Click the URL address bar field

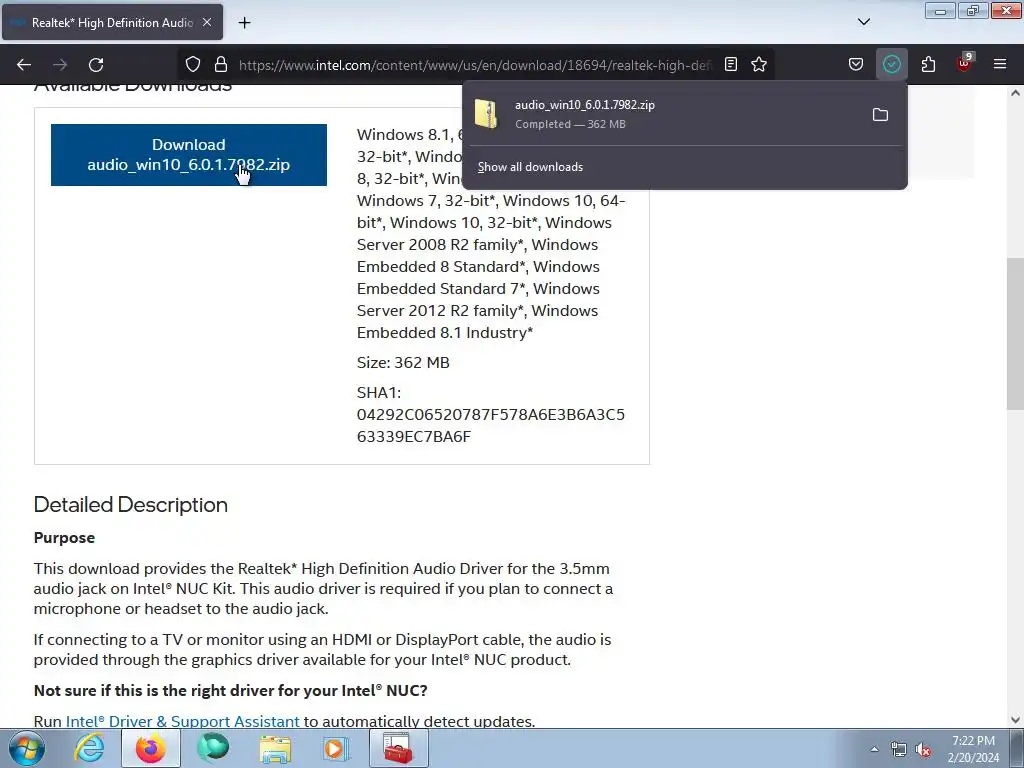click(475, 65)
